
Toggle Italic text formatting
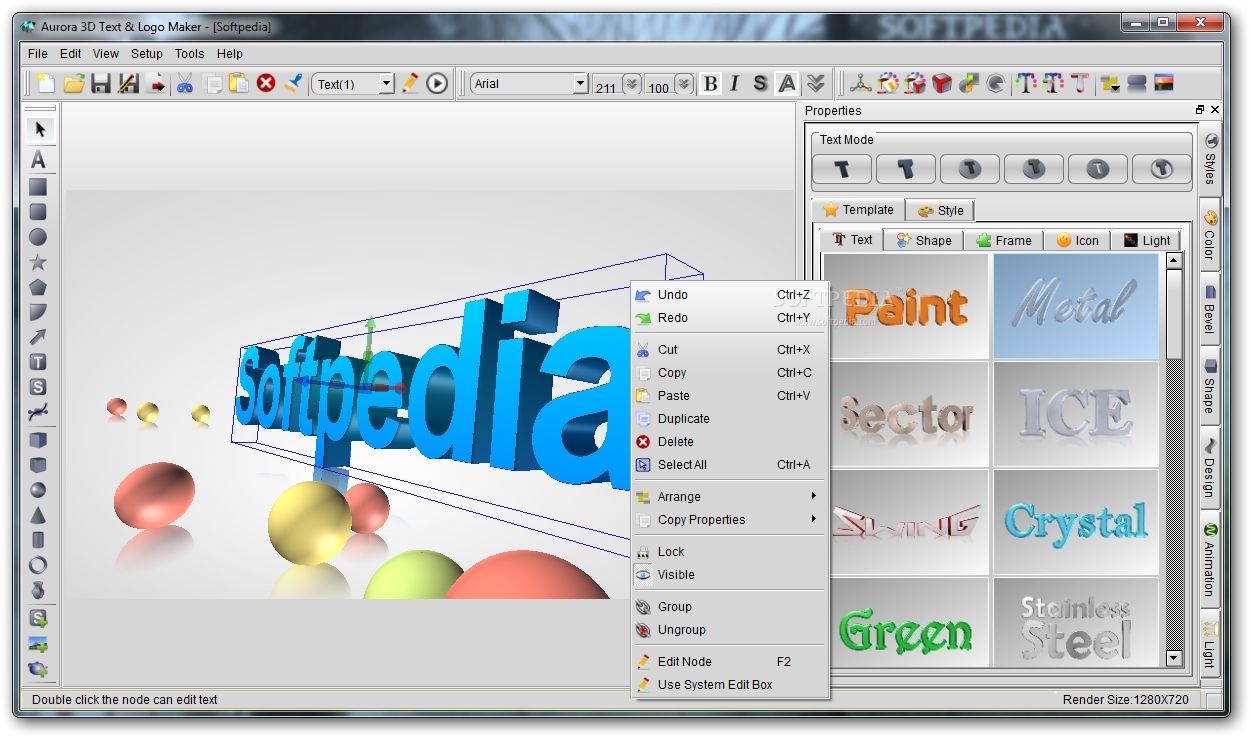pos(735,84)
